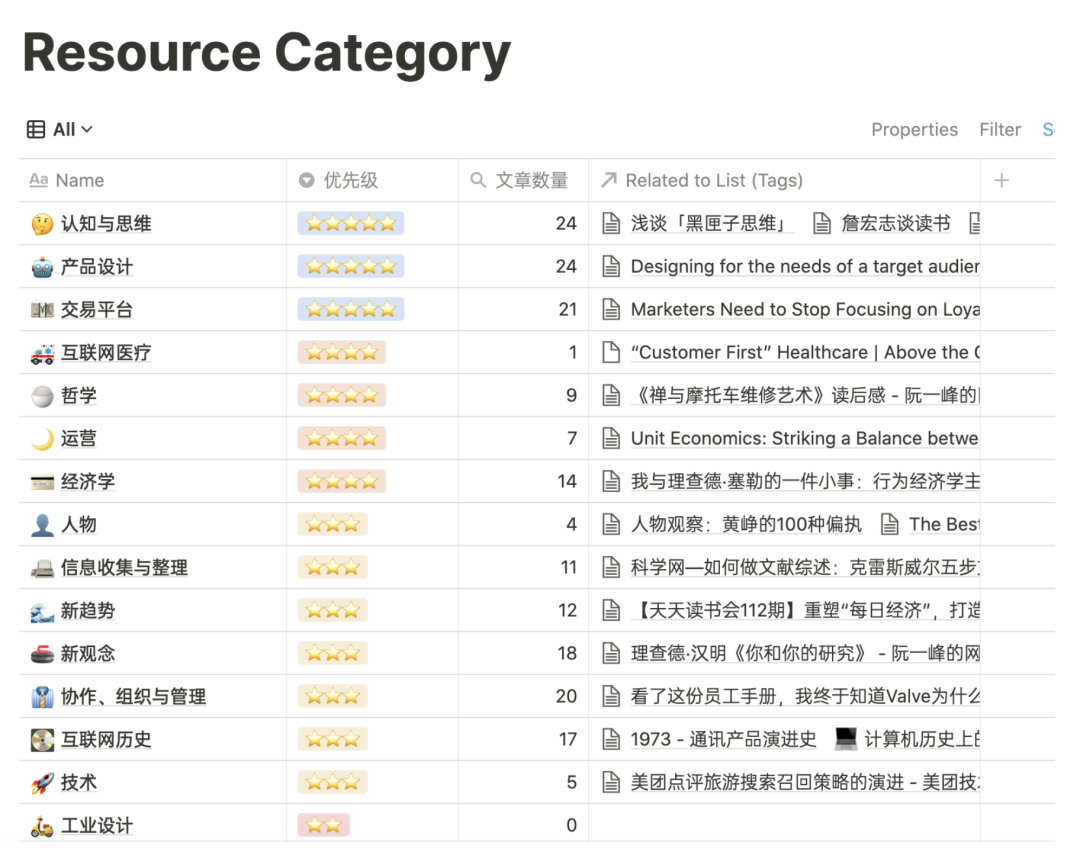This screenshot has width=1080, height=862.
Task: Click the laptop icon in the 互联网历史 row
Action: [x=846, y=739]
